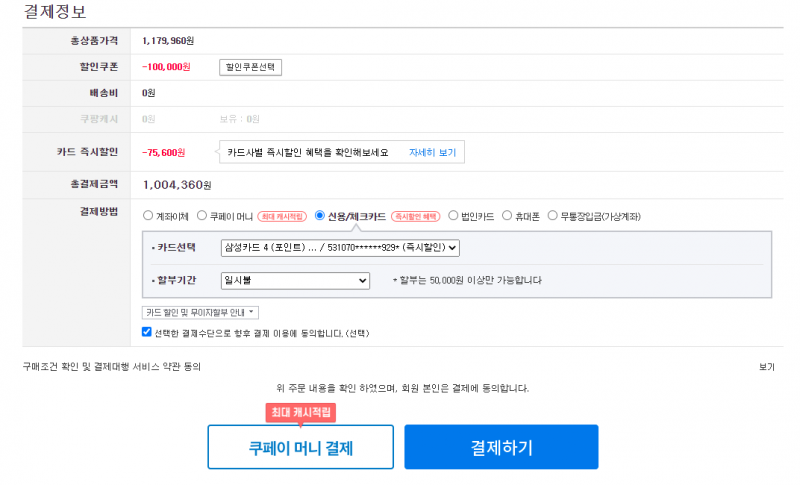Image resolution: width=800 pixels, height=485 pixels.
Task: Click the 카드사별 즉시할인 혜택 info box
Action: click(342, 152)
